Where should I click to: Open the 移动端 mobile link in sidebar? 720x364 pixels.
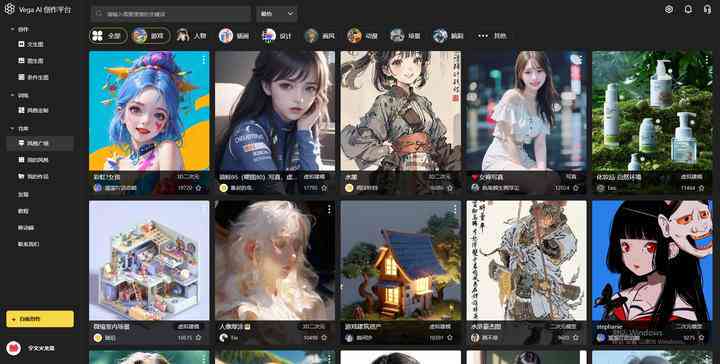[x=26, y=228]
